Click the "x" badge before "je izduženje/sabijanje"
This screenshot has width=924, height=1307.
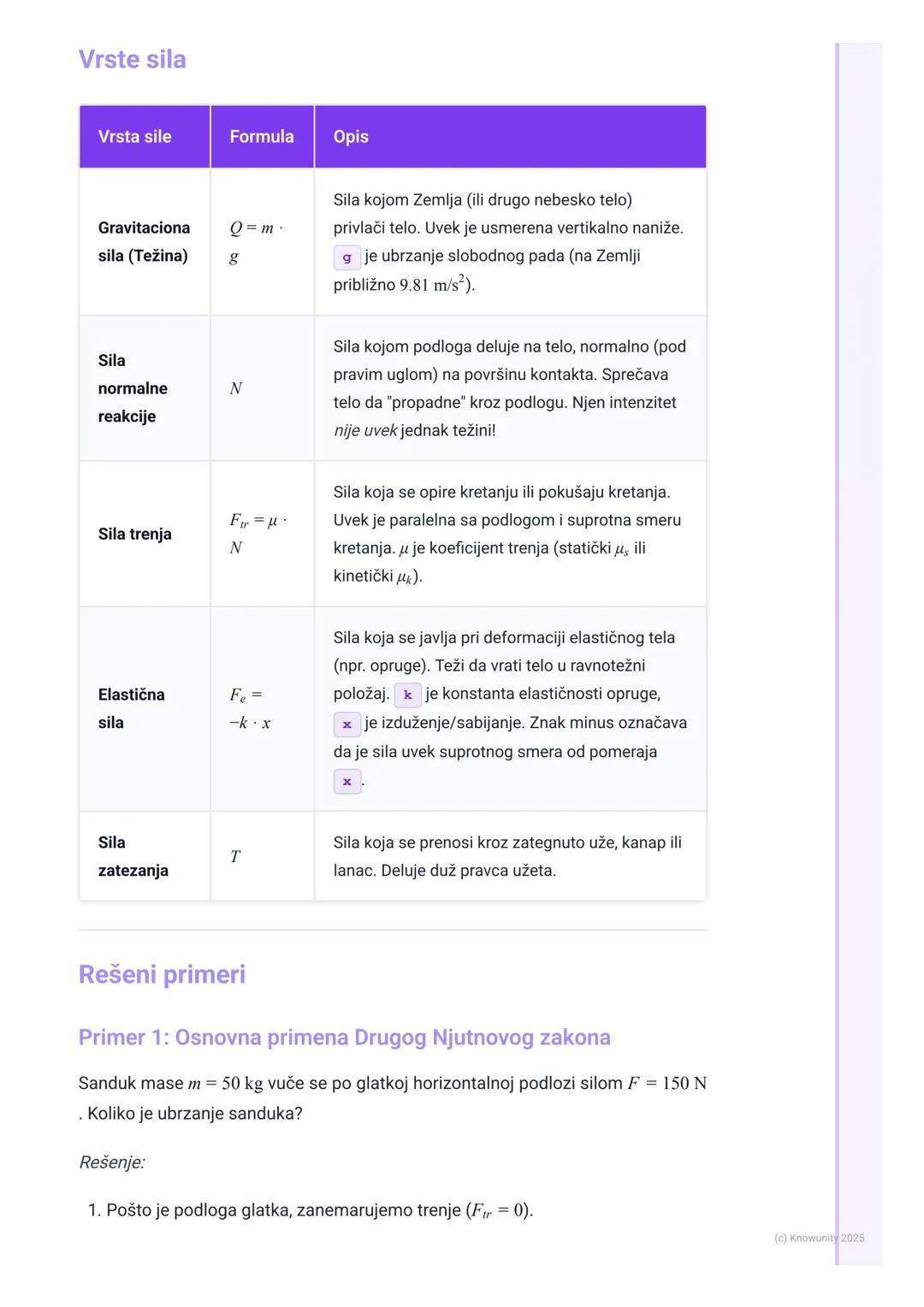pos(346,724)
